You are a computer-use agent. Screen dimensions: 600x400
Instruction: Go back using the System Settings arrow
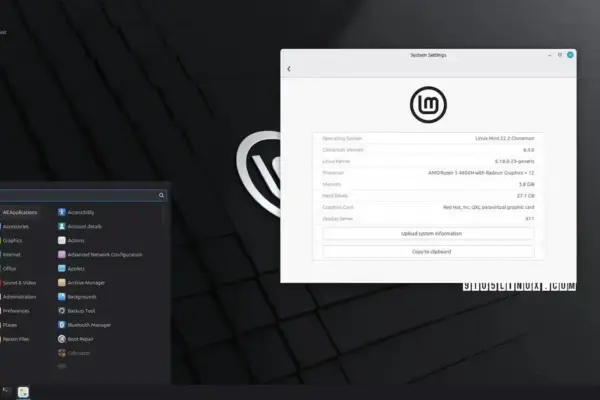point(289,69)
